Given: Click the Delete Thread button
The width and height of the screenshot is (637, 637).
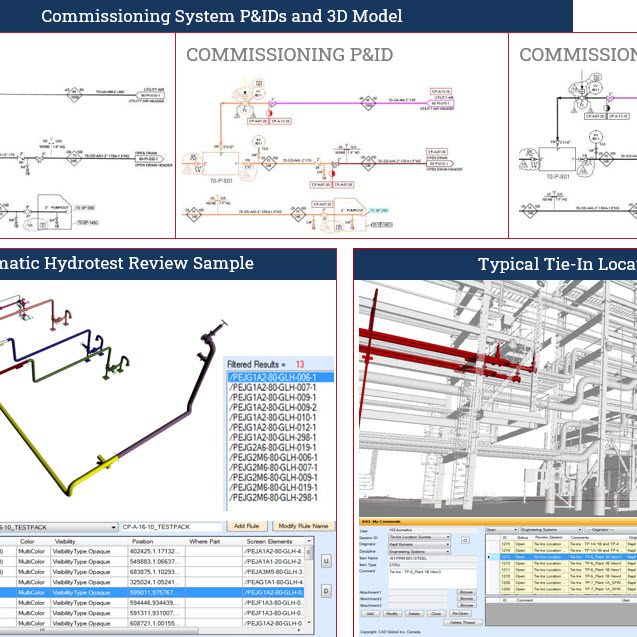Looking at the screenshot, I should tap(463, 622).
